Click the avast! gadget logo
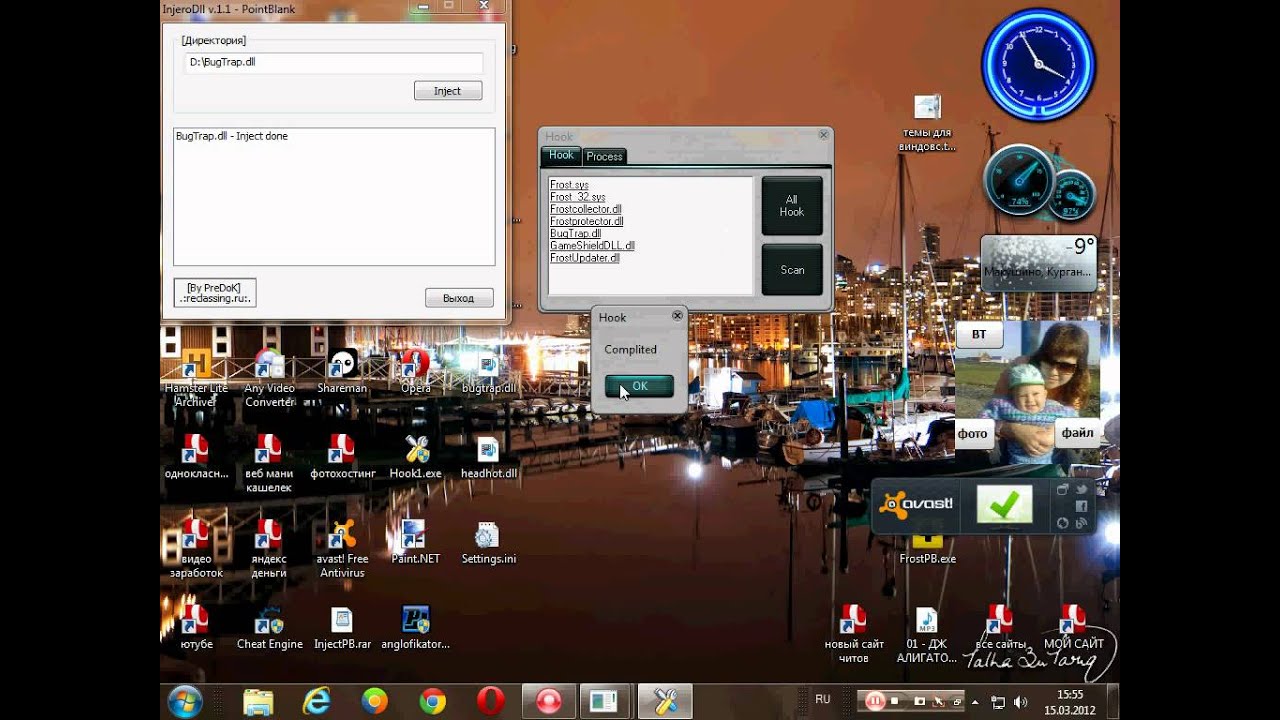This screenshot has height=720, width=1280. (916, 505)
